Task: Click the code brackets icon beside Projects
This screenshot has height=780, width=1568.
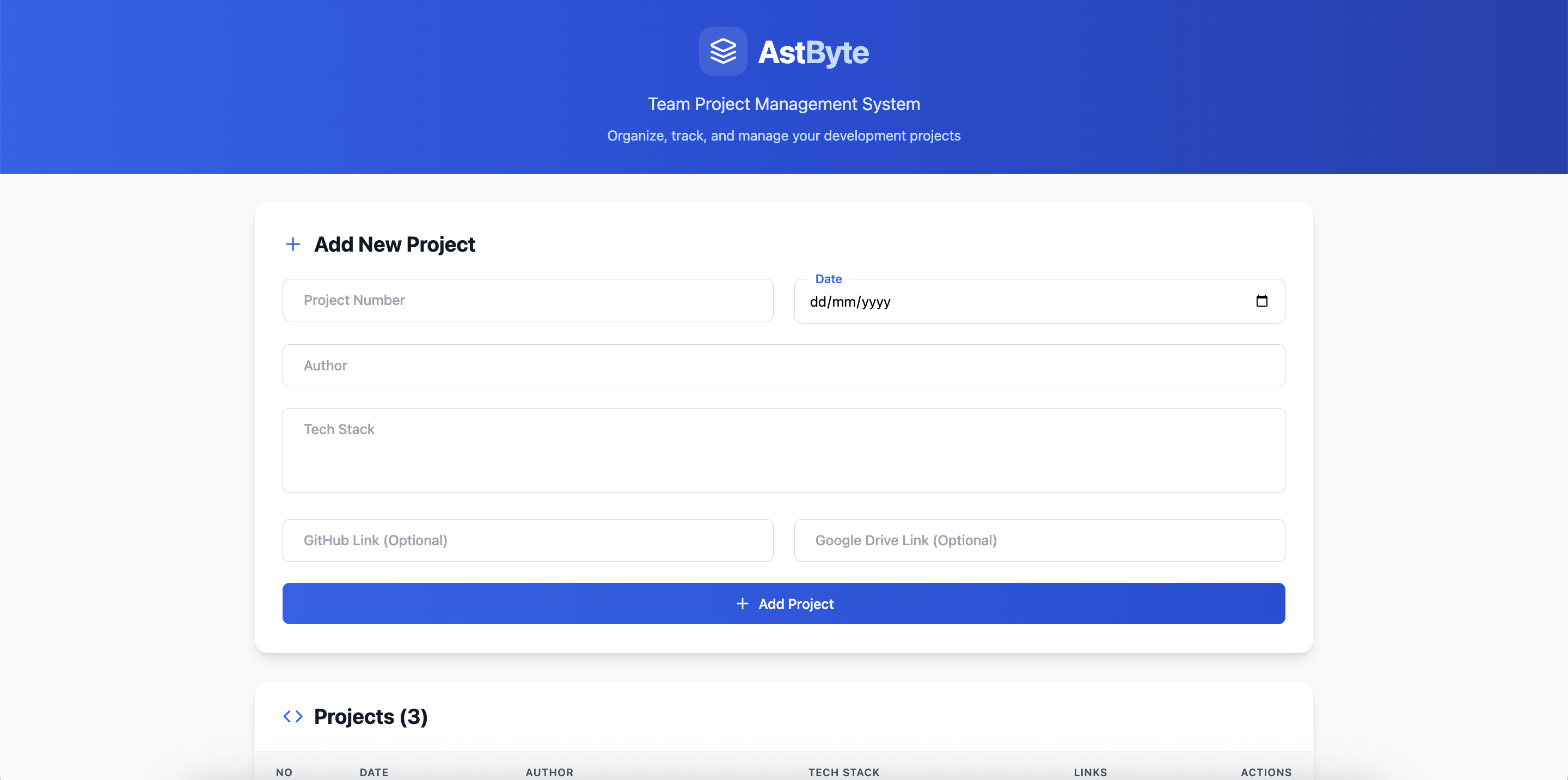Action: point(293,716)
